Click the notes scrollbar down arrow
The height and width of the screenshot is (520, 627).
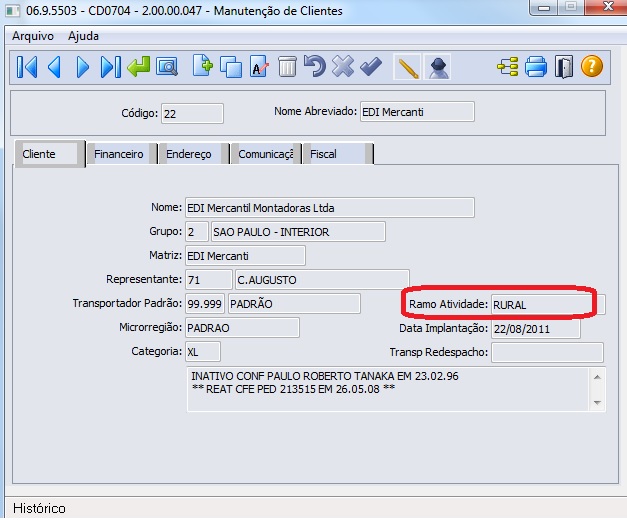point(597,402)
